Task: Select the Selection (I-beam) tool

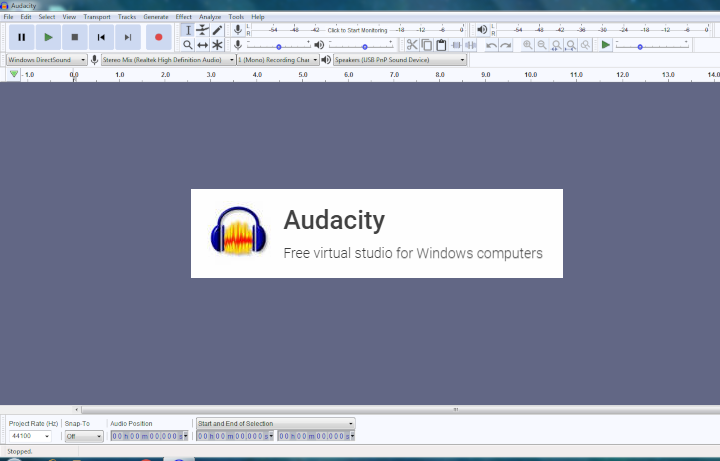Action: click(x=188, y=30)
